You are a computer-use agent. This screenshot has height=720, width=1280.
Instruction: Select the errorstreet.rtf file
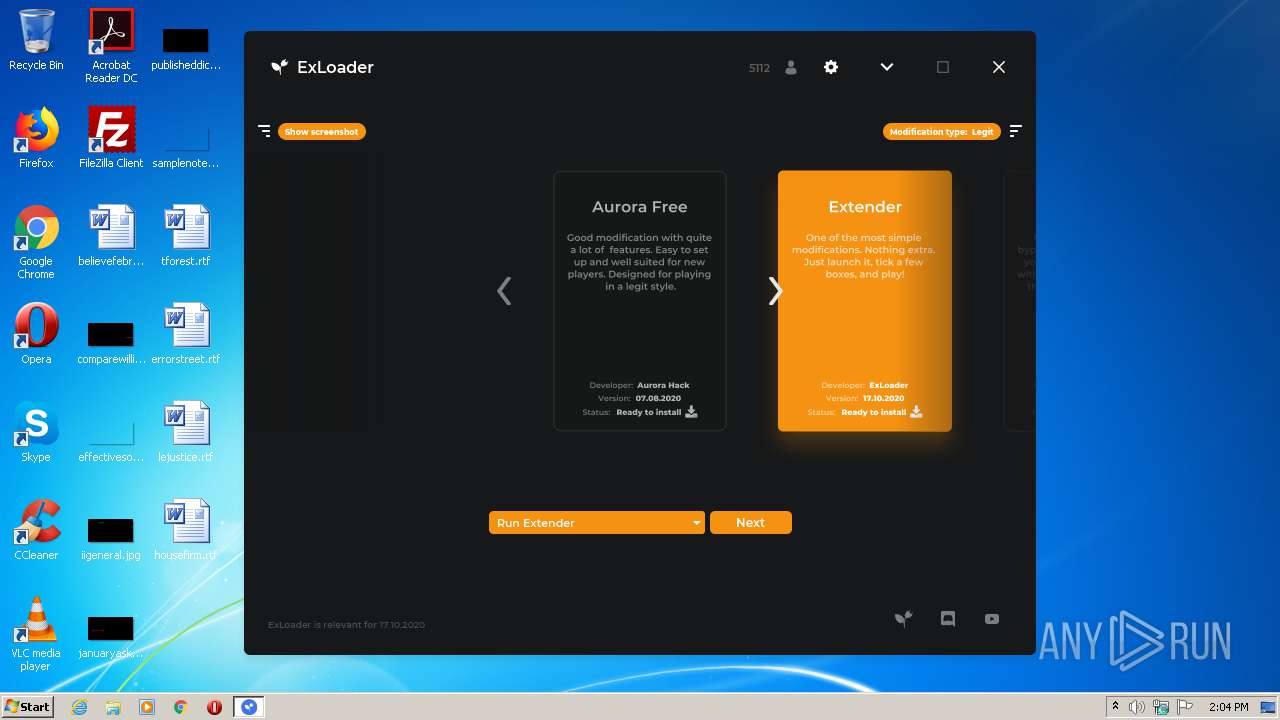coord(186,334)
